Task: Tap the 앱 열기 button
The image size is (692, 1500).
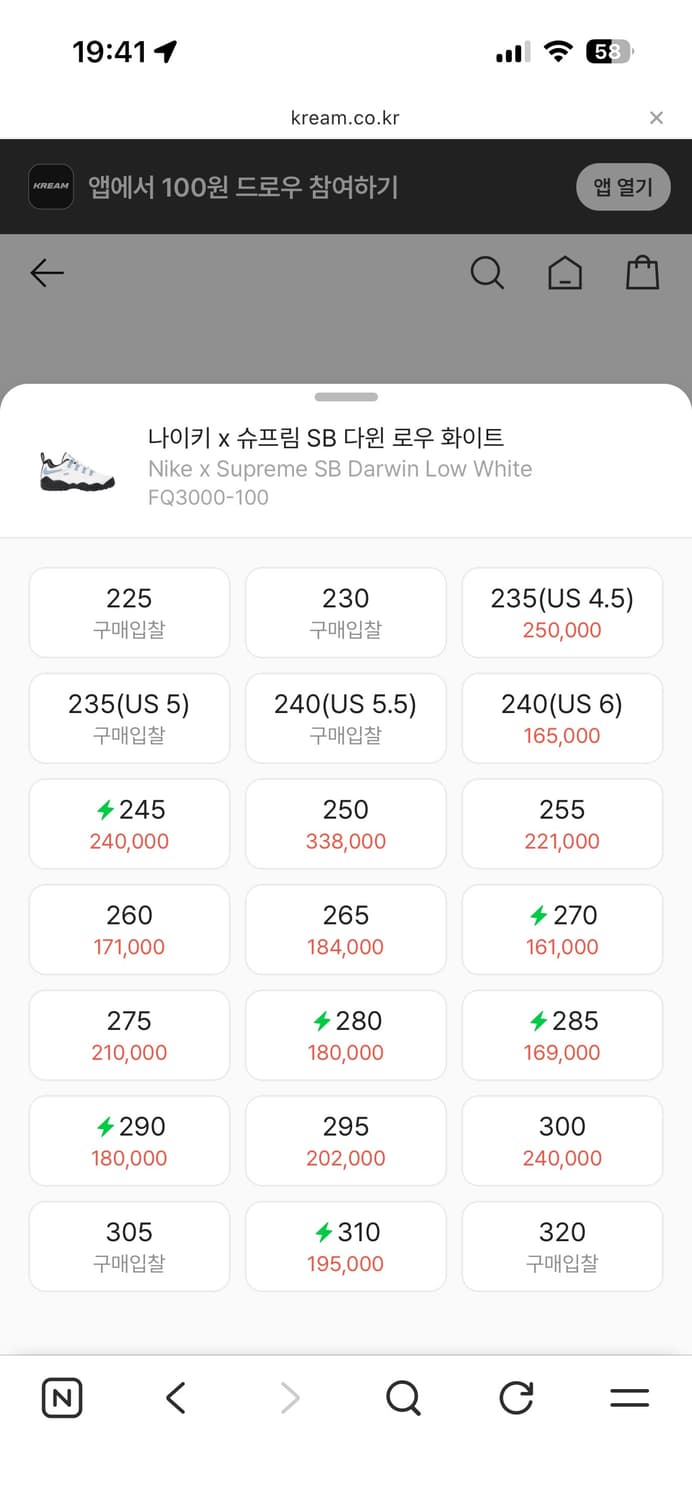Action: coord(623,187)
